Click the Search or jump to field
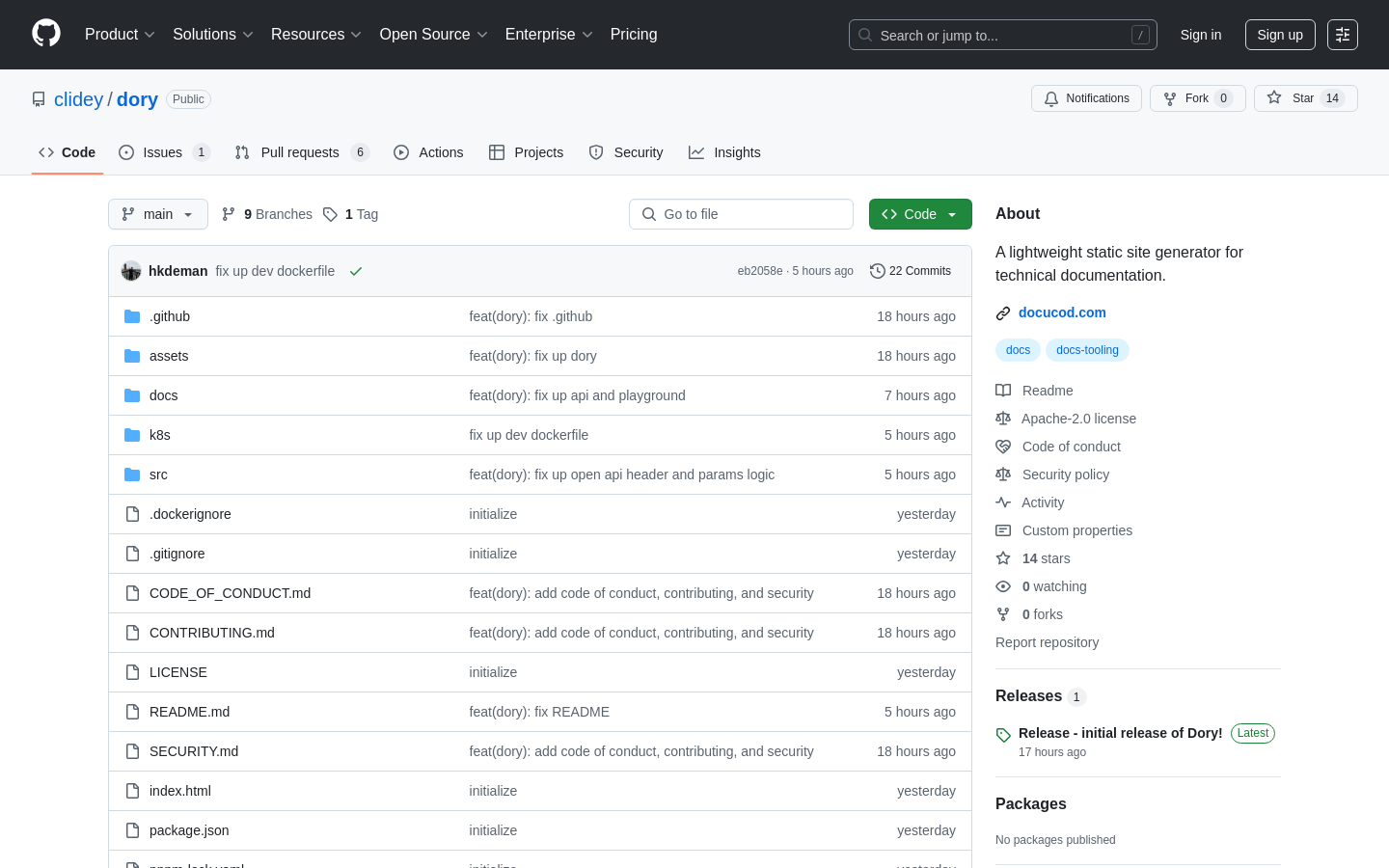Viewport: 1389px width, 868px height. pyautogui.click(x=1003, y=35)
